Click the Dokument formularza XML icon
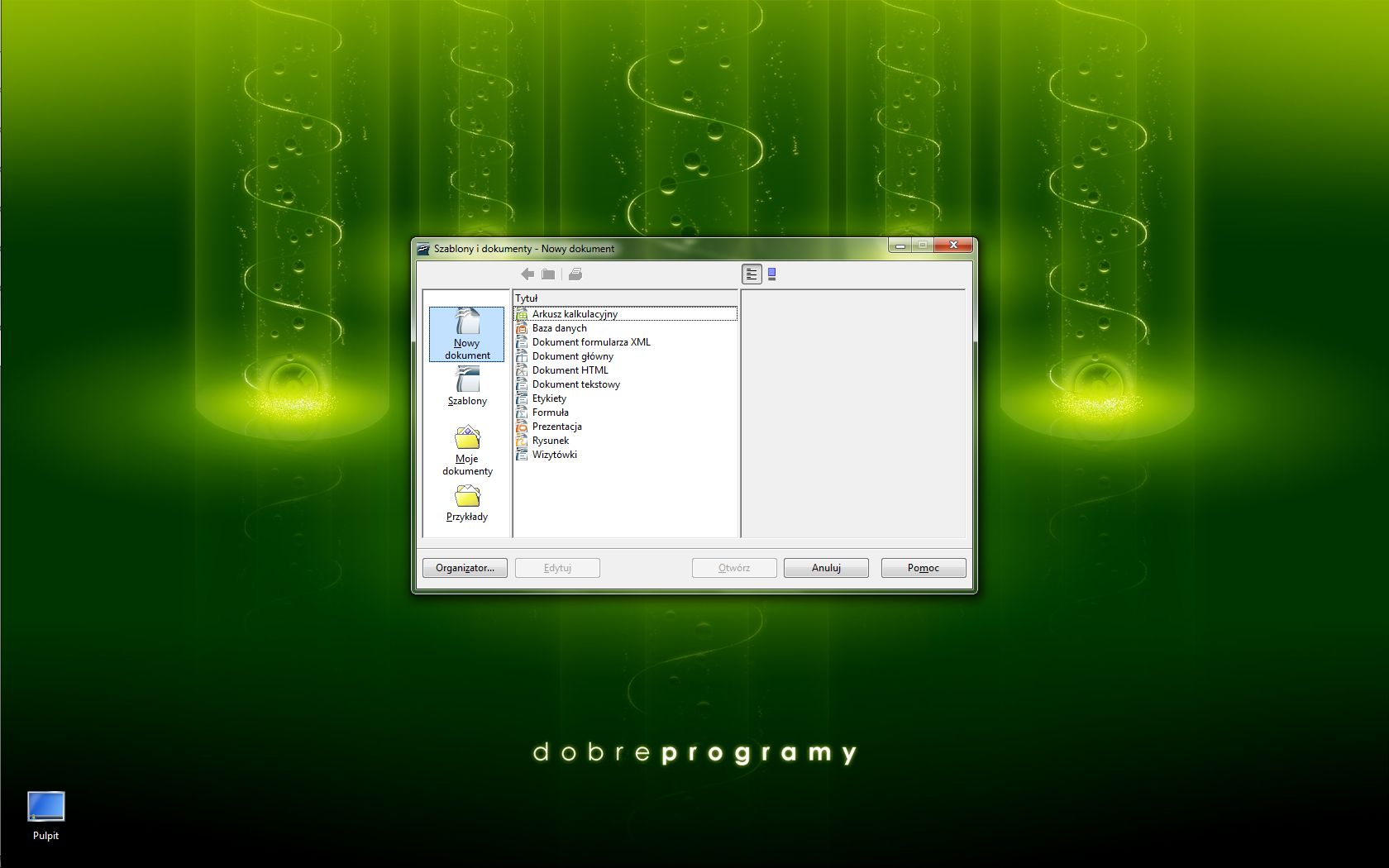The image size is (1389, 868). pyautogui.click(x=522, y=342)
